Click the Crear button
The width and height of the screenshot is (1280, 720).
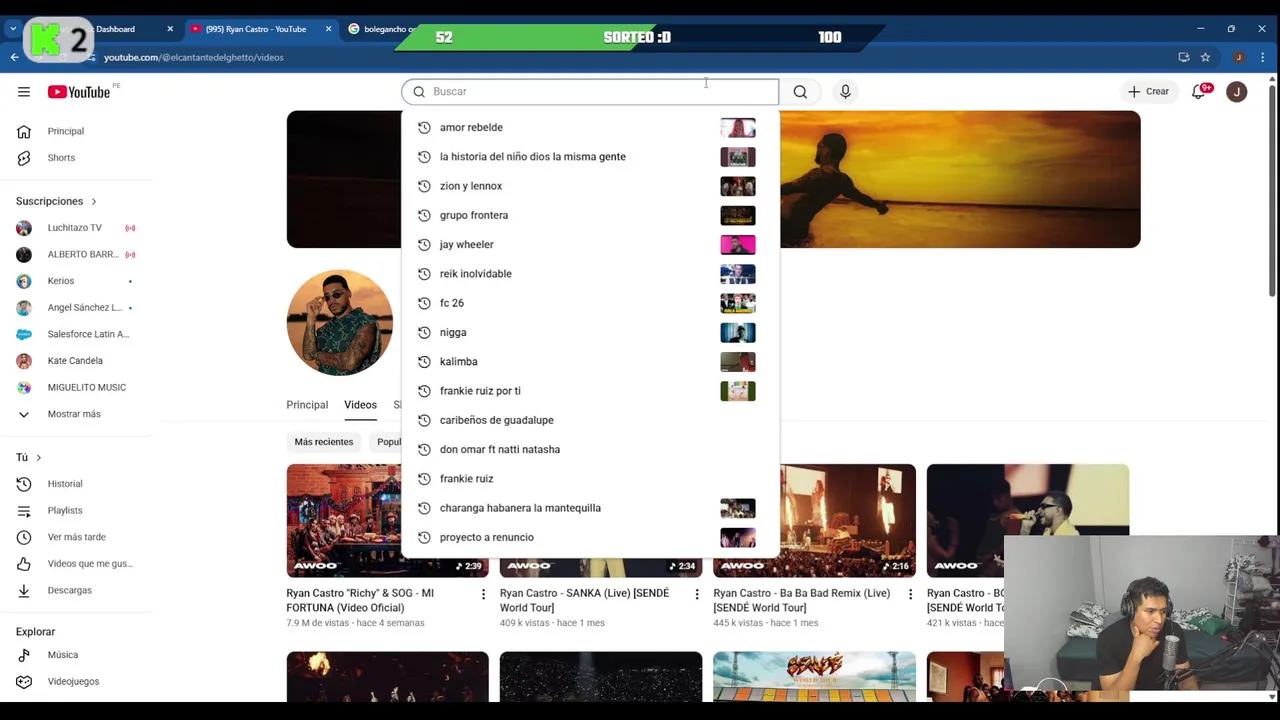click(1148, 92)
